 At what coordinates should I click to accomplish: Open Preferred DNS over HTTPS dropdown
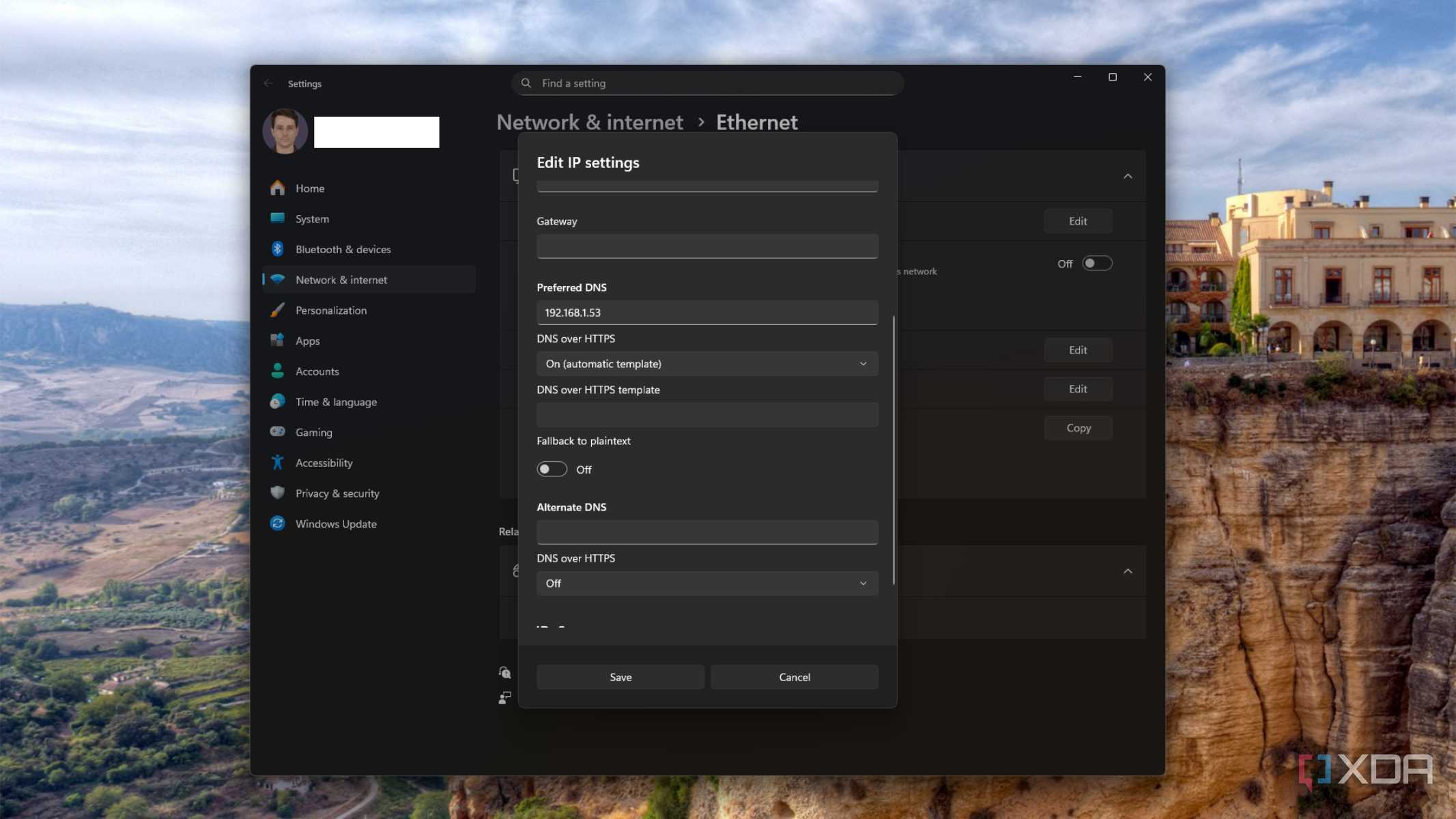point(707,364)
